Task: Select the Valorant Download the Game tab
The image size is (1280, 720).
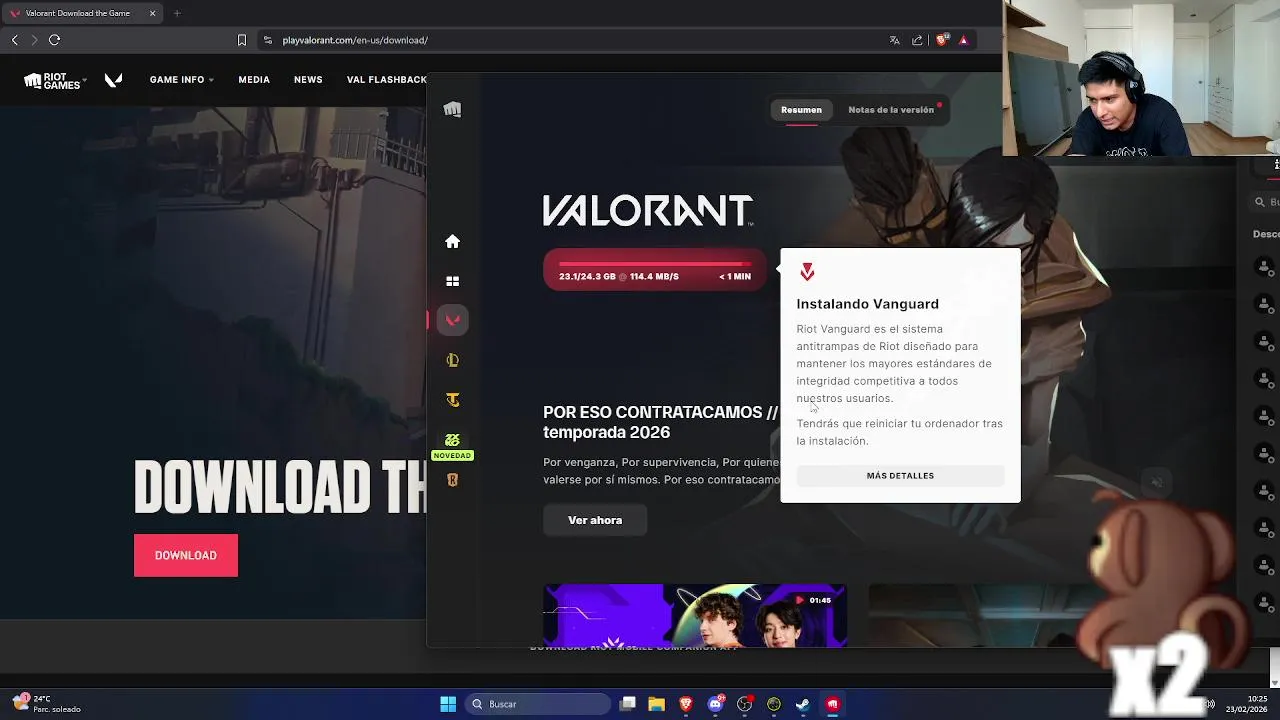Action: (83, 13)
